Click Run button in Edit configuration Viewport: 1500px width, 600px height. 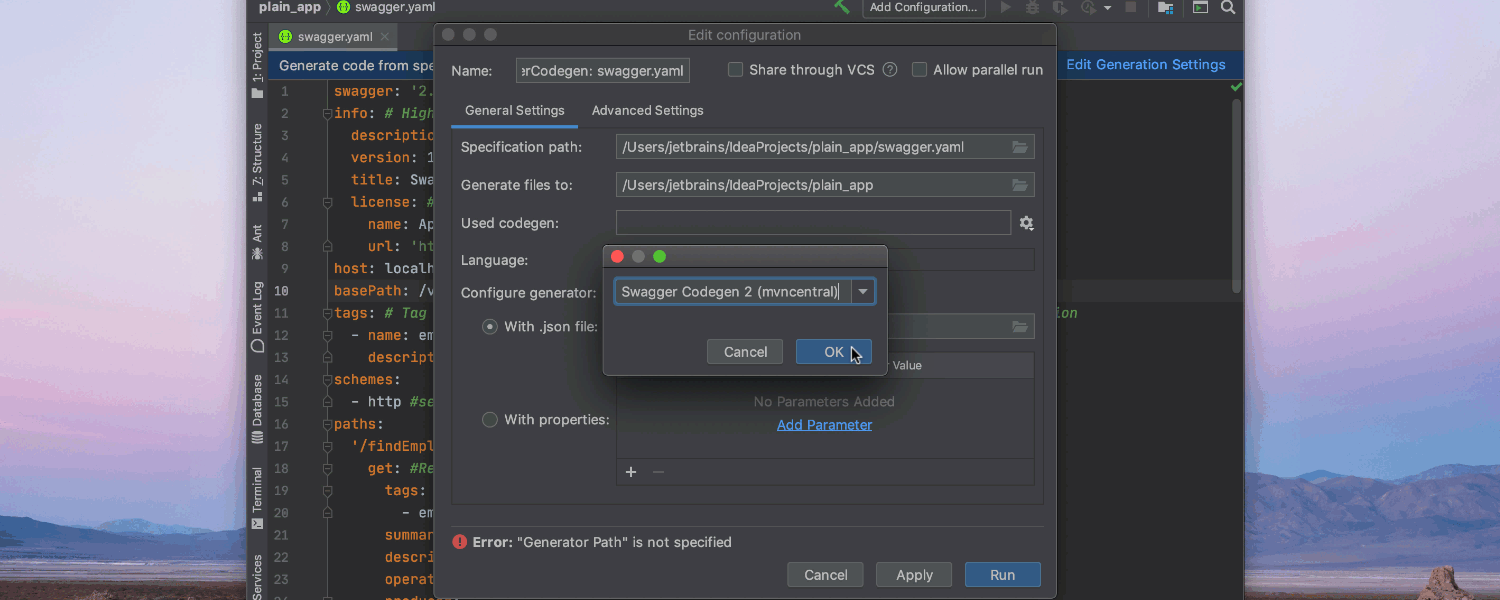pyautogui.click(x=1003, y=575)
